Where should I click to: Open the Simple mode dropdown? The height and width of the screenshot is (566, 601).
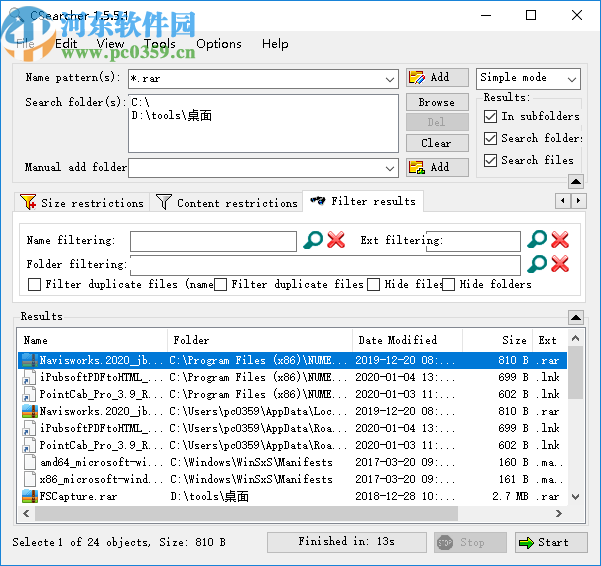(x=572, y=79)
